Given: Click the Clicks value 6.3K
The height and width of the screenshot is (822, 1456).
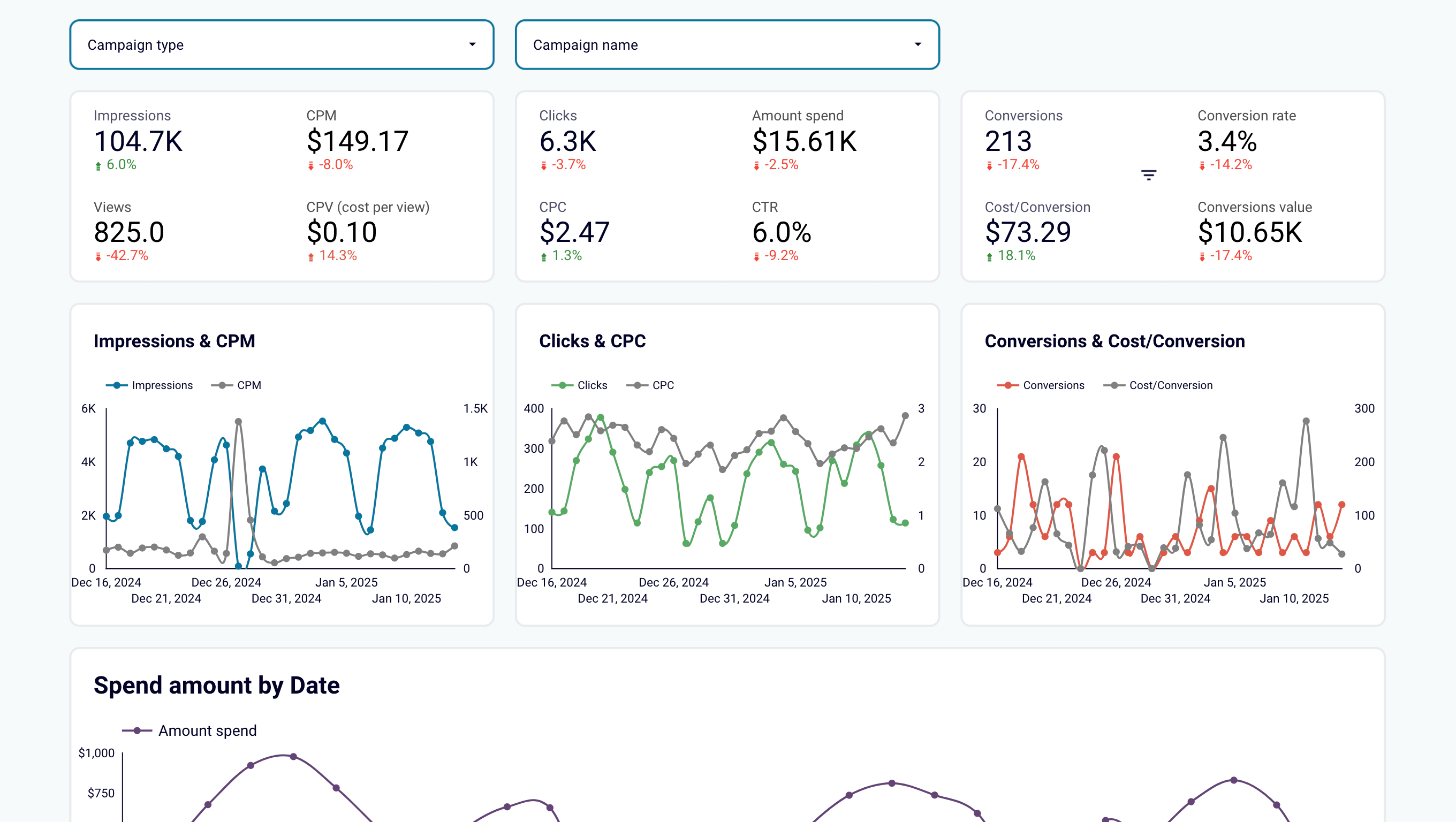Looking at the screenshot, I should [x=567, y=141].
